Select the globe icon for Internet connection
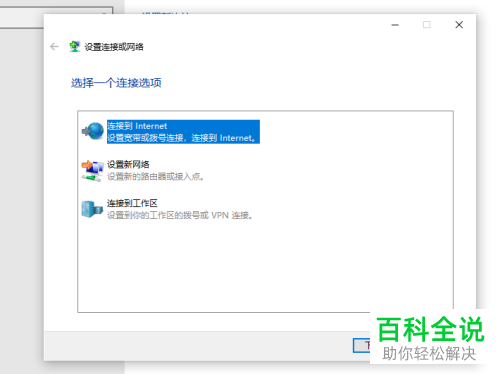Image resolution: width=500 pixels, height=374 pixels. (x=93, y=131)
